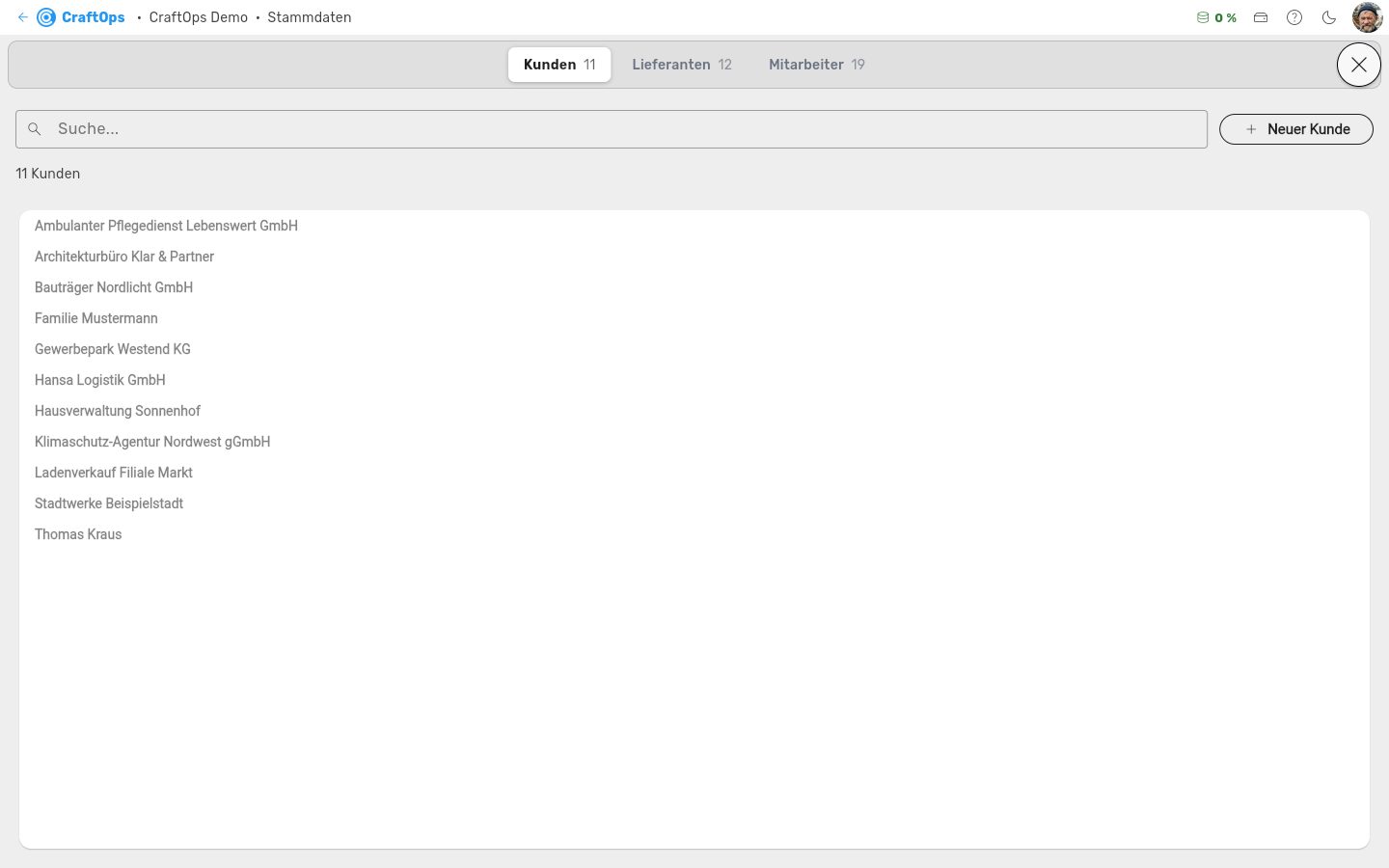Switch to the Mitarbeiter tab

point(817,65)
